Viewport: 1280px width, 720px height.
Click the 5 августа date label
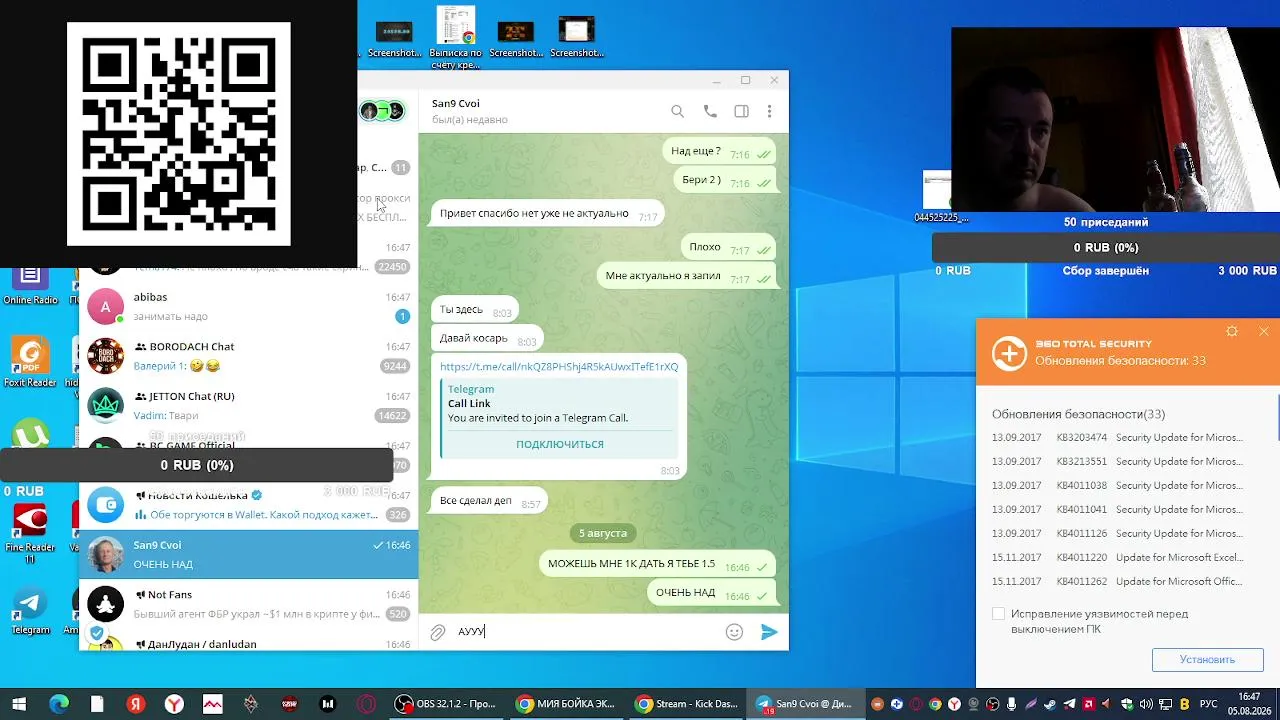point(603,533)
